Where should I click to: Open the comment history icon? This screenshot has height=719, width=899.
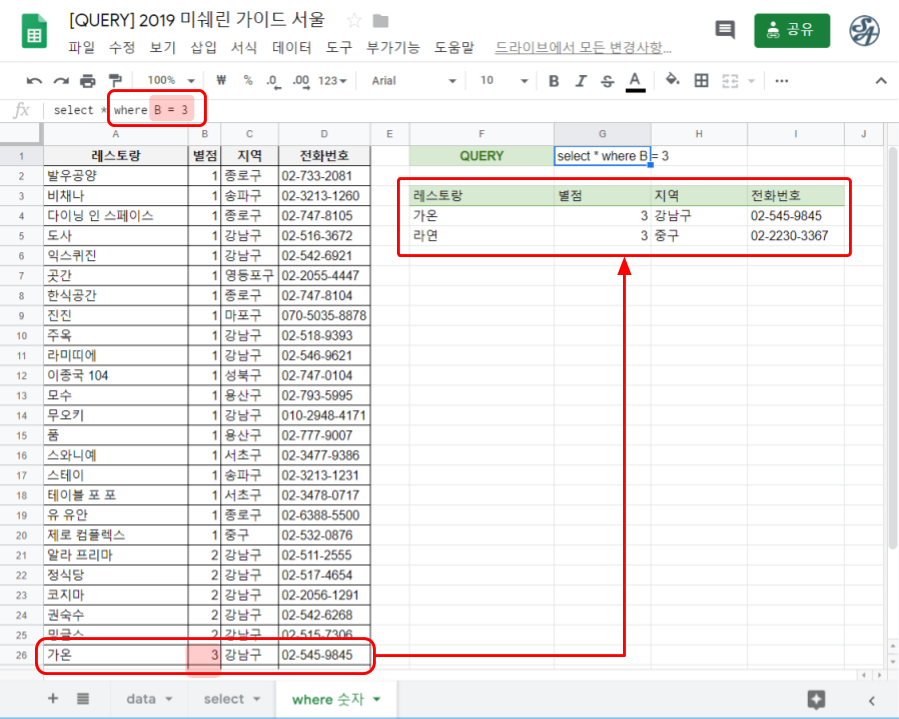723,29
